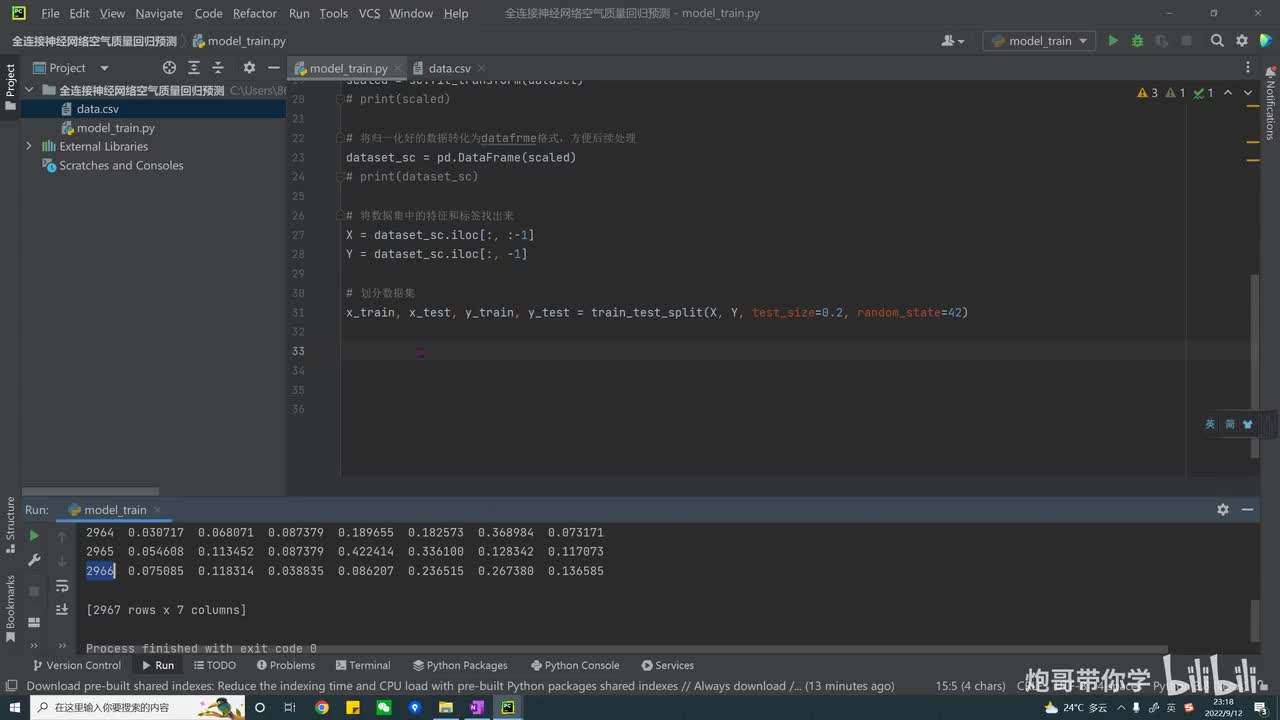Open Google Chrome from the taskbar
Image resolution: width=1280 pixels, height=720 pixels.
click(321, 707)
